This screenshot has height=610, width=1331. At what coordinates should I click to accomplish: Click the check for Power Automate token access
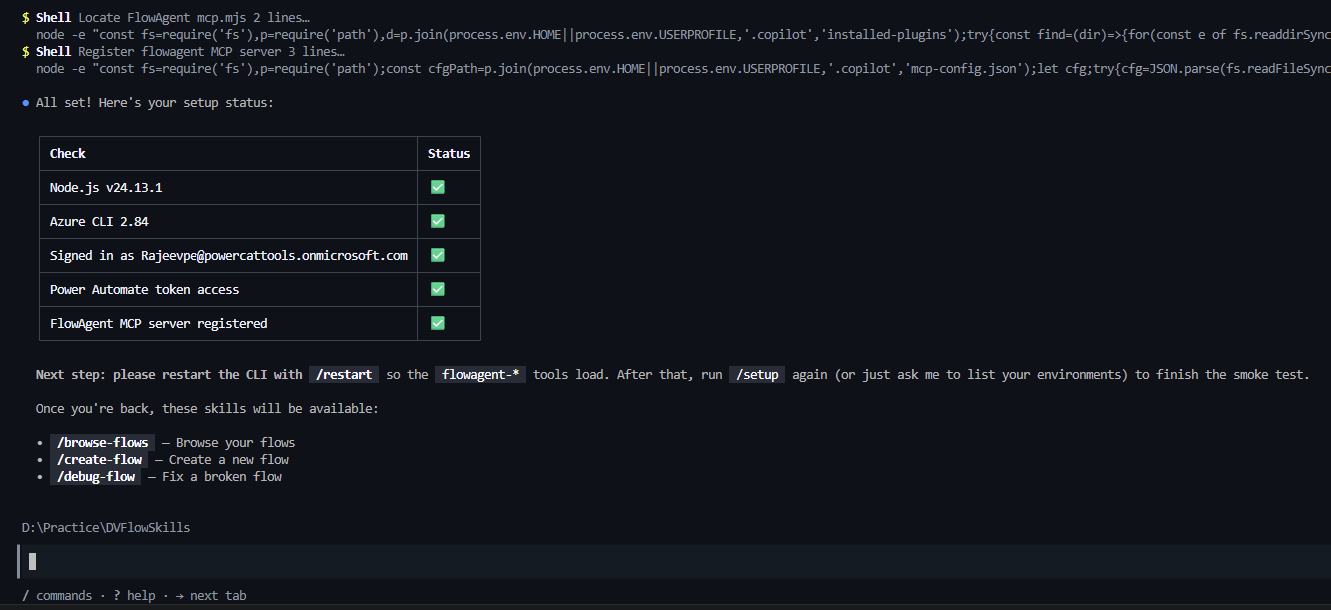coord(438,289)
